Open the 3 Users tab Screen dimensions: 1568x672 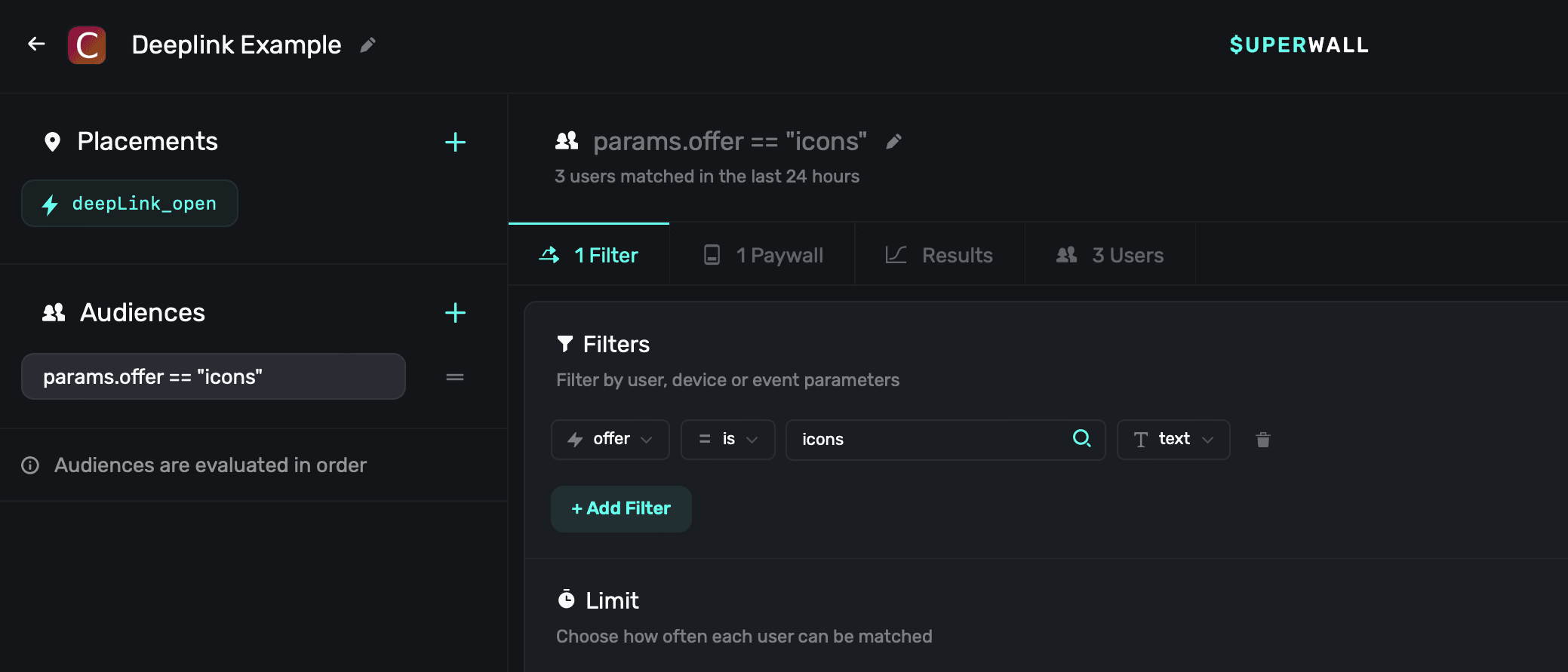tap(1110, 255)
